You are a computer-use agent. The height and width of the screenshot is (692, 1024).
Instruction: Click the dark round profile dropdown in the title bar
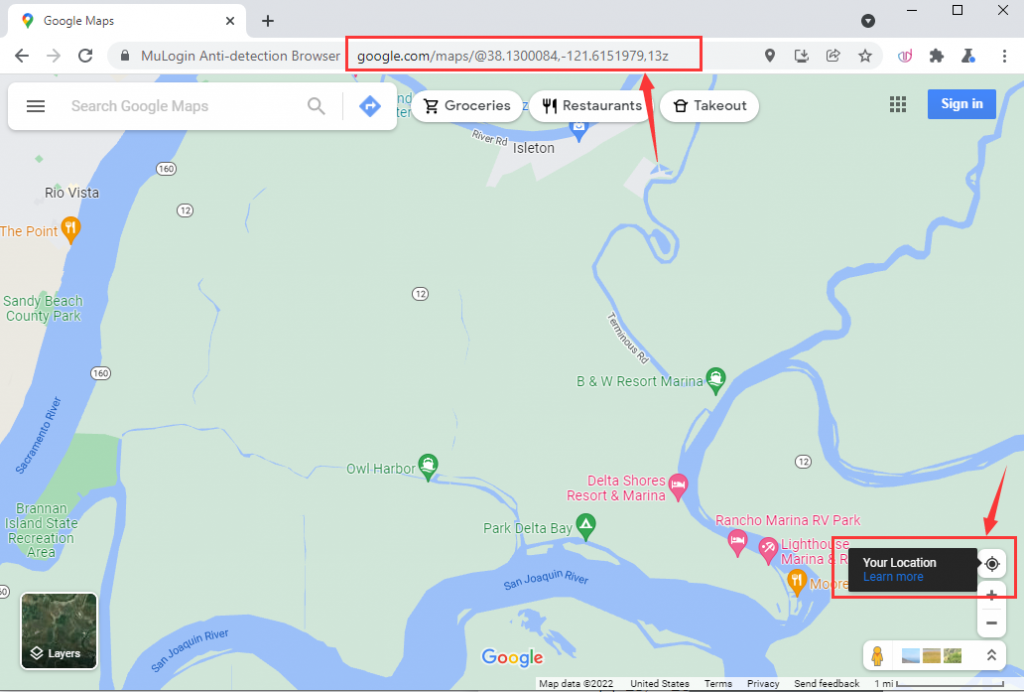tap(868, 21)
